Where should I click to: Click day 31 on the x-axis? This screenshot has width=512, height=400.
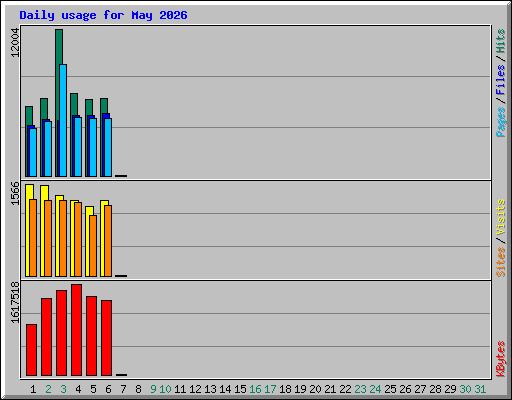(480, 389)
